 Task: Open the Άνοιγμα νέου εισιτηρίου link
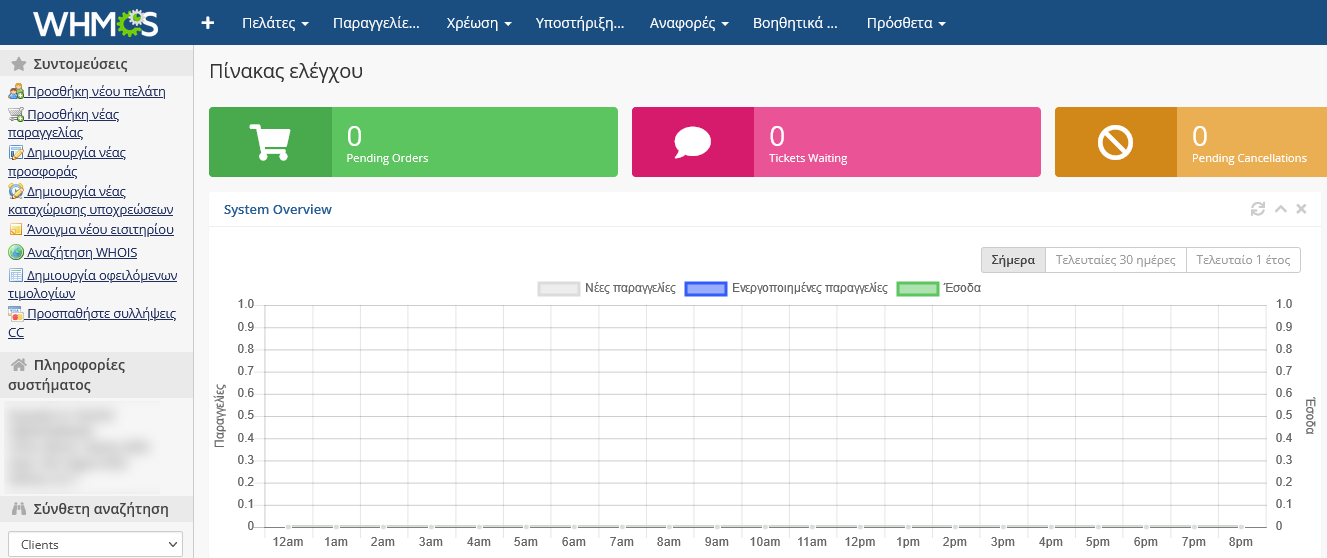click(x=100, y=229)
